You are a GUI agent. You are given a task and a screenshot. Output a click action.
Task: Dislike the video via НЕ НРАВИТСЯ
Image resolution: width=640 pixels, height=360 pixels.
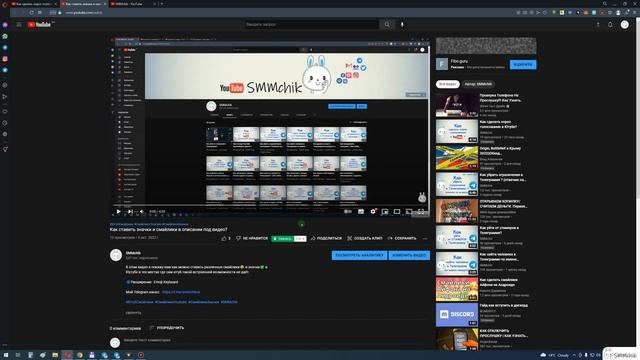[x=252, y=238]
